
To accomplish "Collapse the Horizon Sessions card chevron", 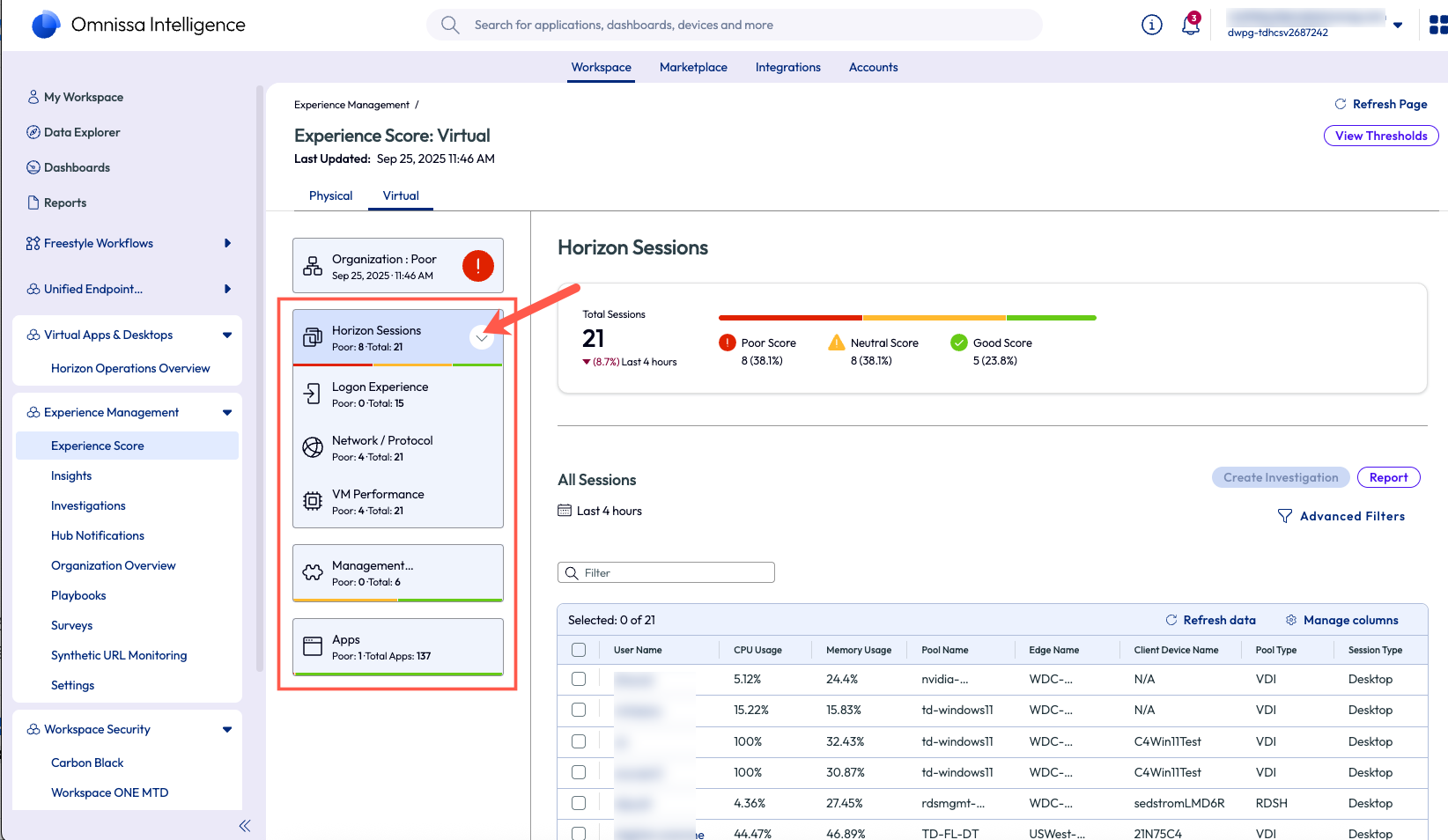I will [482, 338].
